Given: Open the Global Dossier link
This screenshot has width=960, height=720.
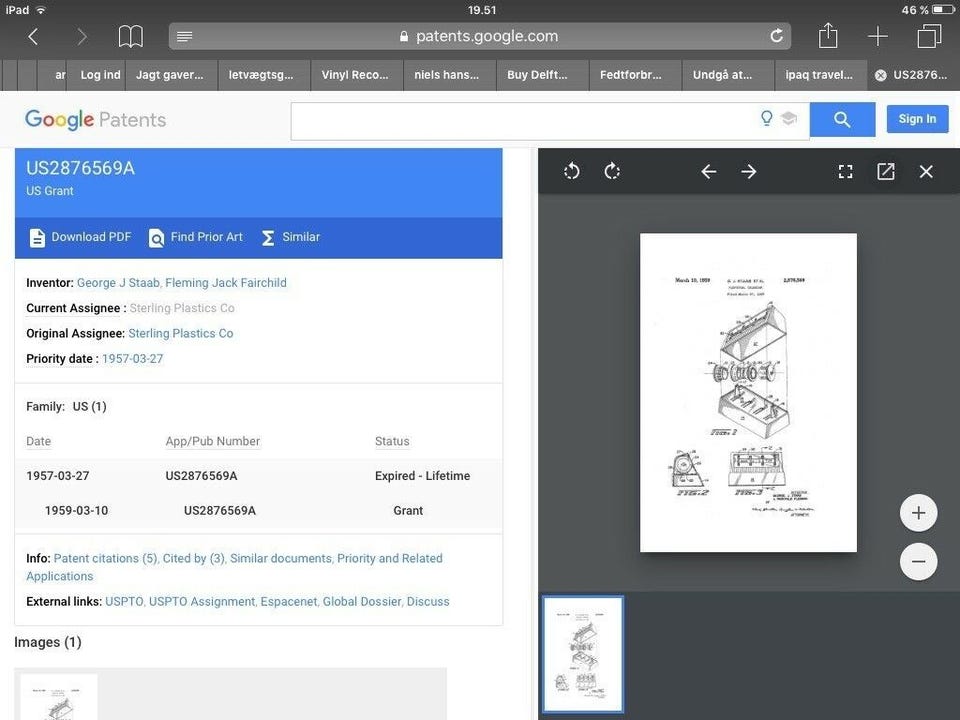Looking at the screenshot, I should tap(362, 602).
